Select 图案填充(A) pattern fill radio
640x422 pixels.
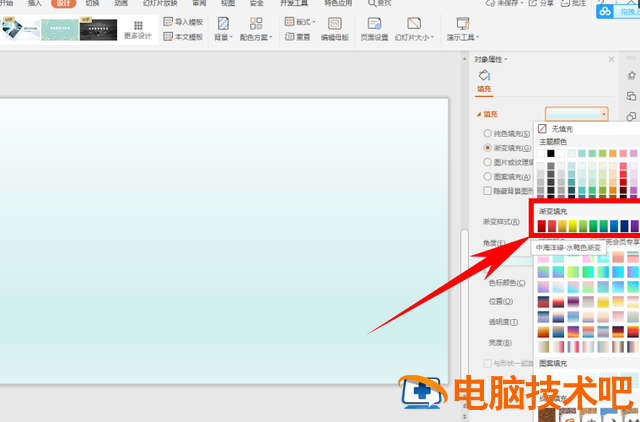(x=487, y=176)
